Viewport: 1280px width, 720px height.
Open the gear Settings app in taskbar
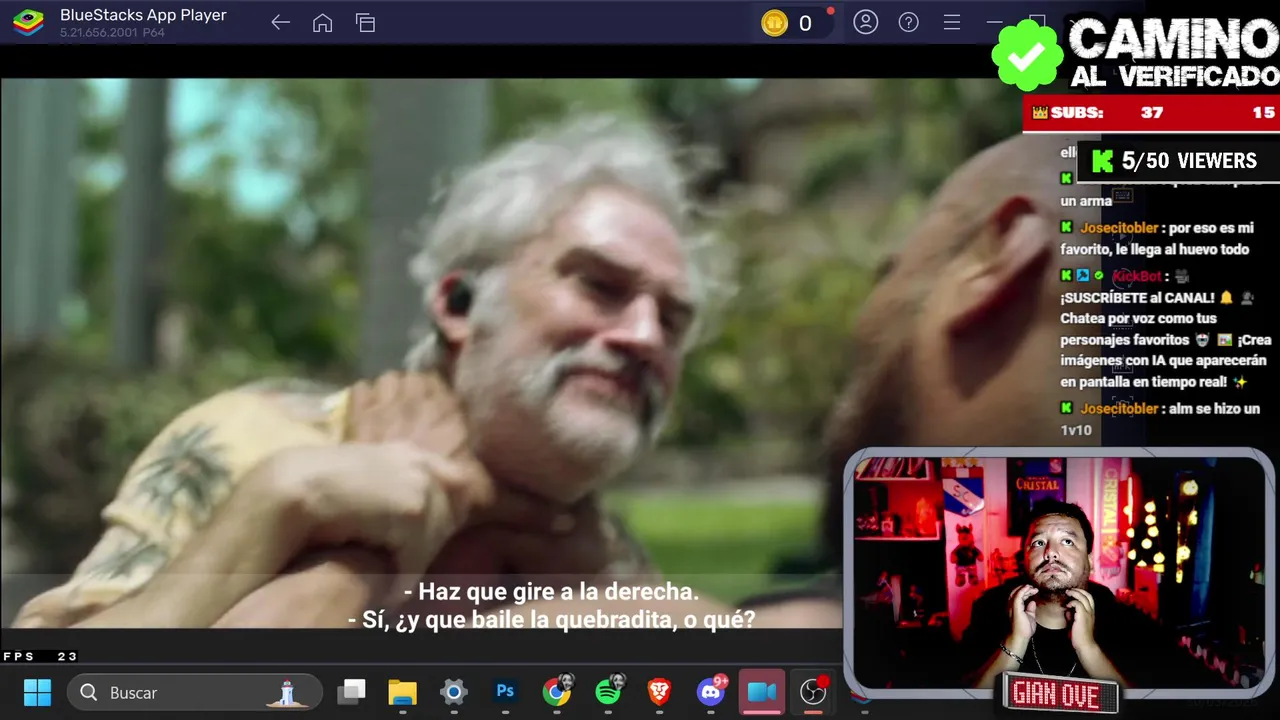454,692
